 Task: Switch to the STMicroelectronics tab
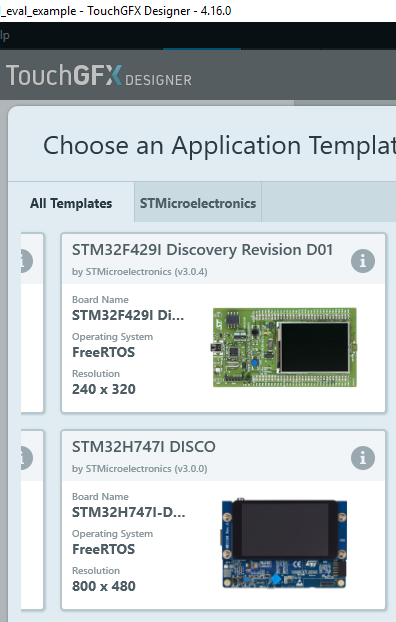[x=198, y=203]
